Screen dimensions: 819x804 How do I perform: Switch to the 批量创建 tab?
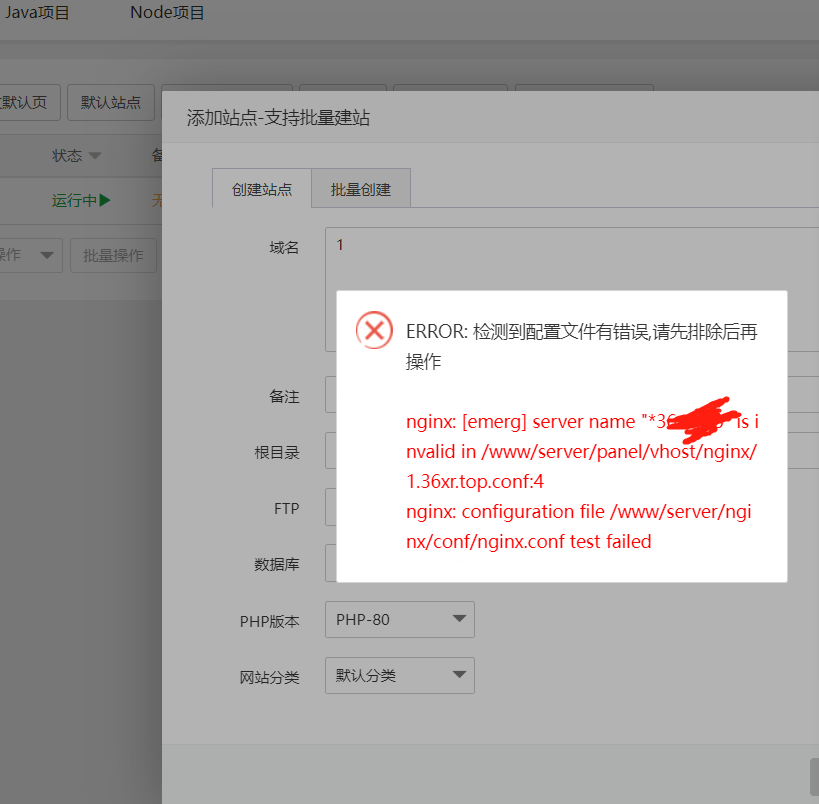coord(361,189)
